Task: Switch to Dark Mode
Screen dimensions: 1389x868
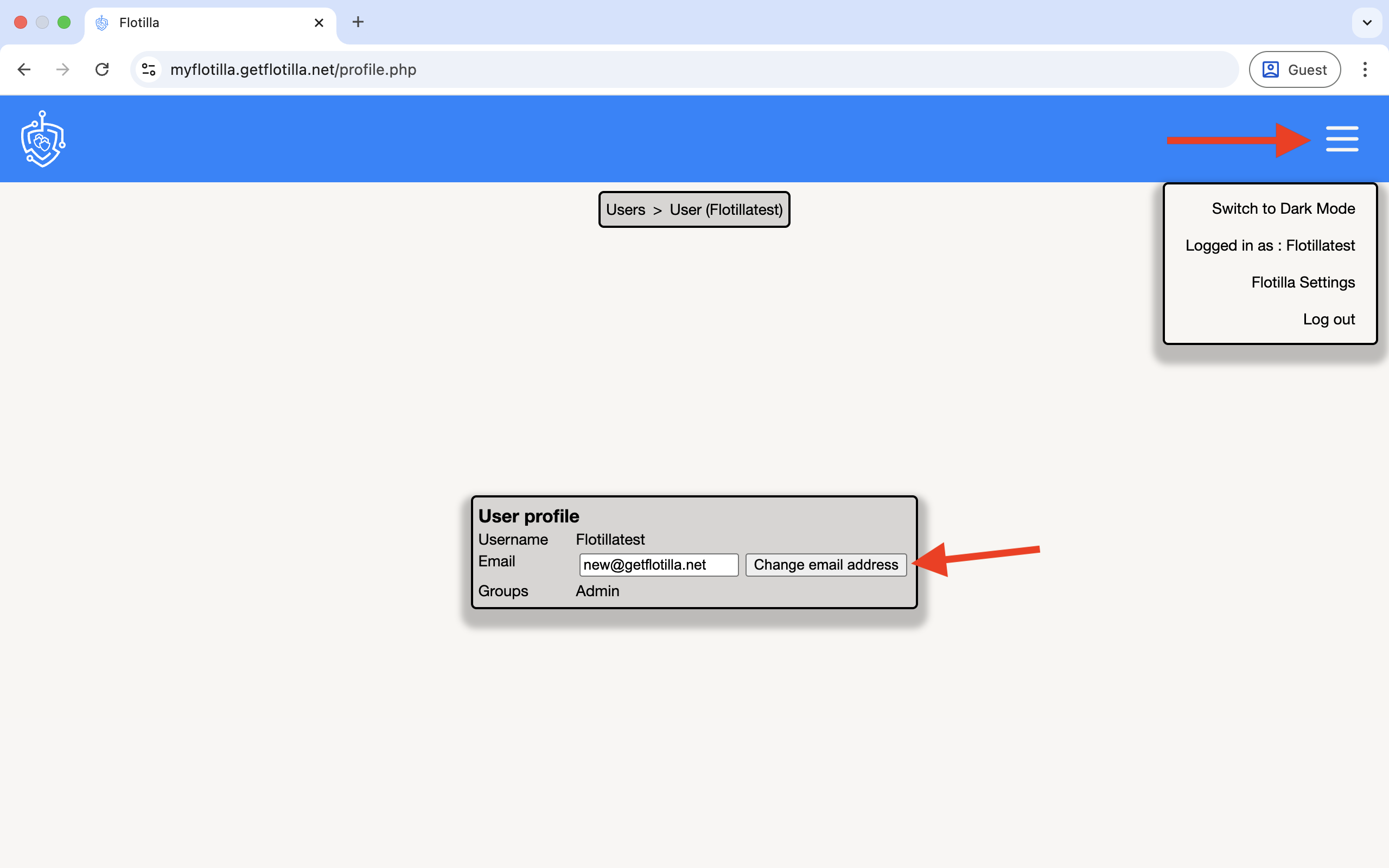Action: point(1283,208)
